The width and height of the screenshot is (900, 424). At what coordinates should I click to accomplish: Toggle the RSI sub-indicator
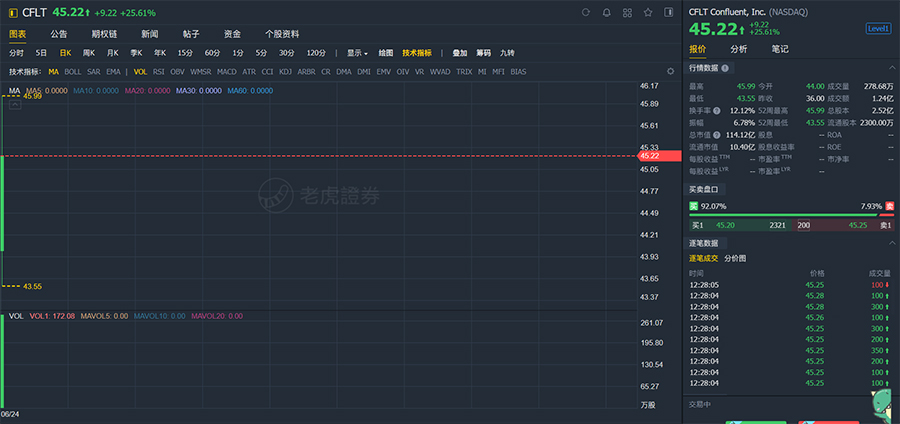(158, 72)
